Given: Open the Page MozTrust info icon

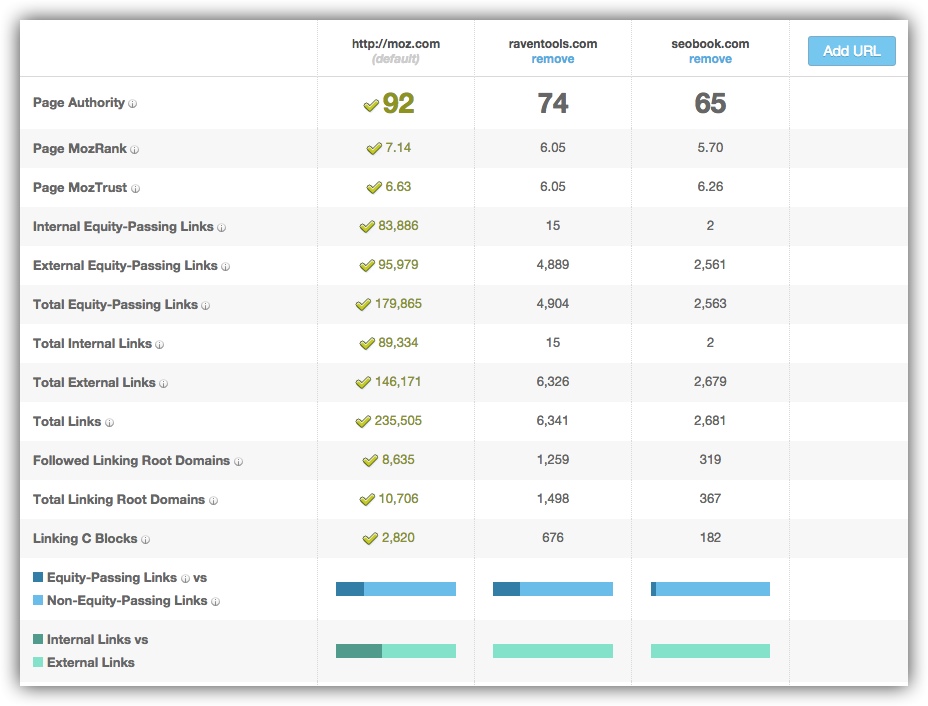Looking at the screenshot, I should tap(136, 189).
